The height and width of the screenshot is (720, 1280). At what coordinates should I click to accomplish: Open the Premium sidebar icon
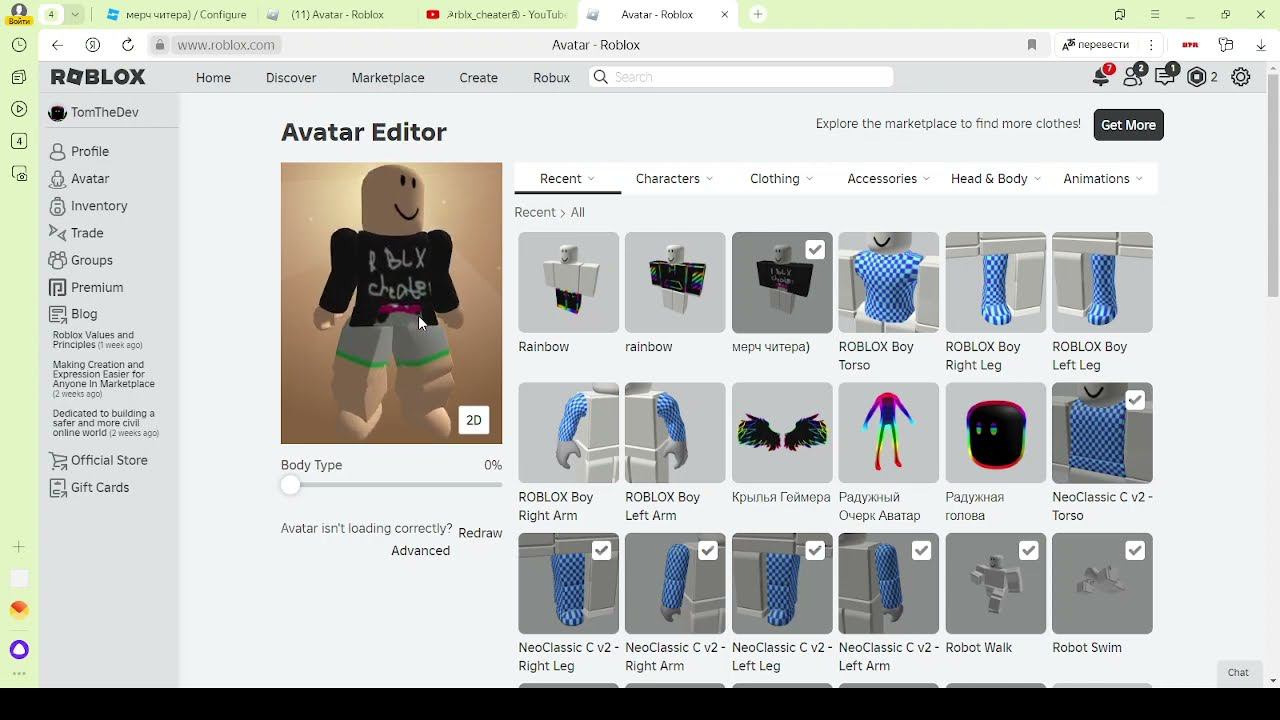point(58,287)
